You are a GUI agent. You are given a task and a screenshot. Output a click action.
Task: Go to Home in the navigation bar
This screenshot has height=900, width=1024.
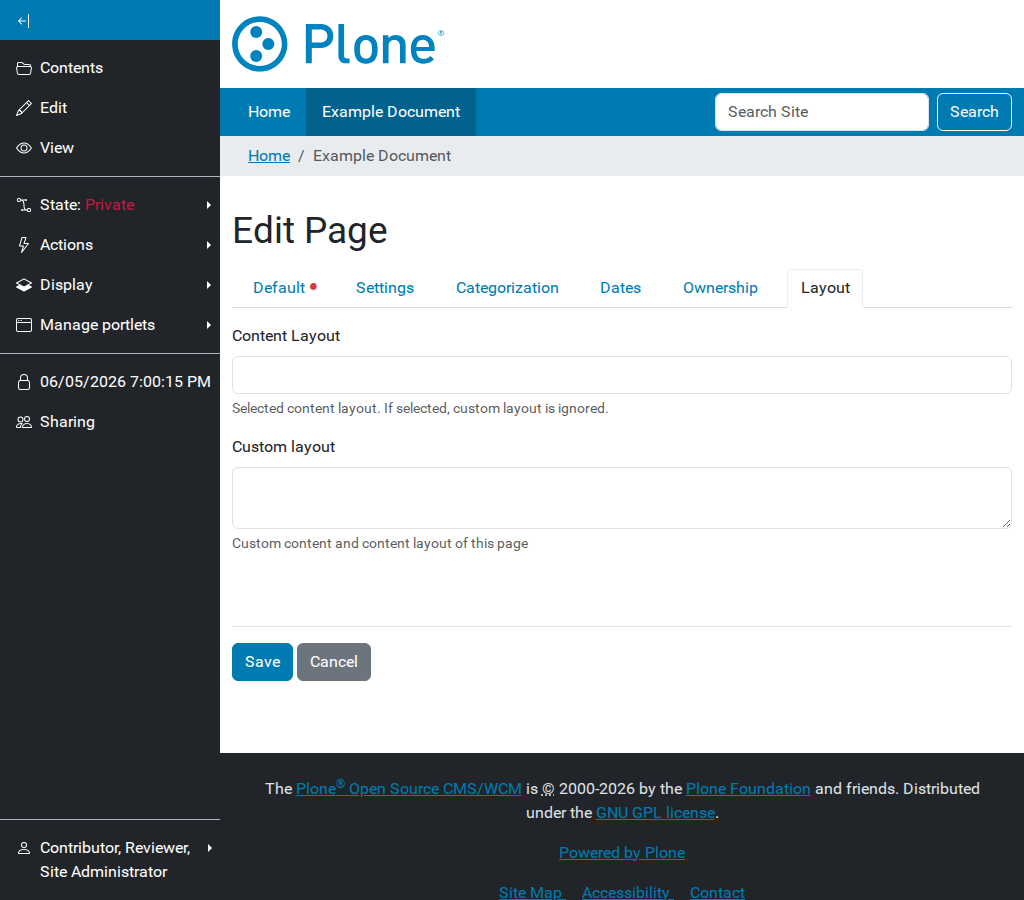[269, 112]
